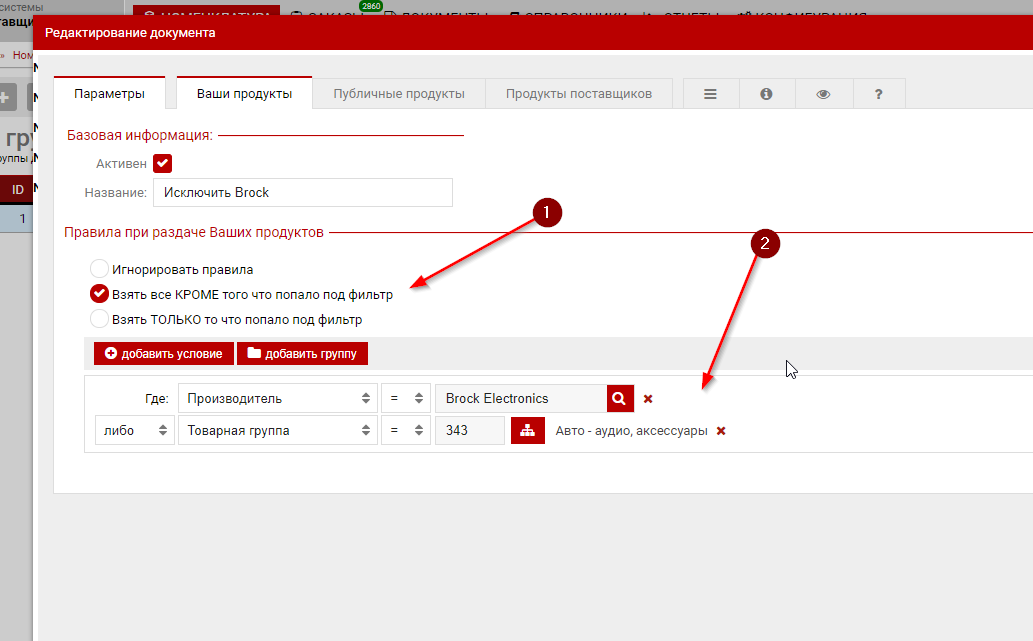The width and height of the screenshot is (1033, 641).
Task: Open the eye preview icon tab
Action: (823, 94)
